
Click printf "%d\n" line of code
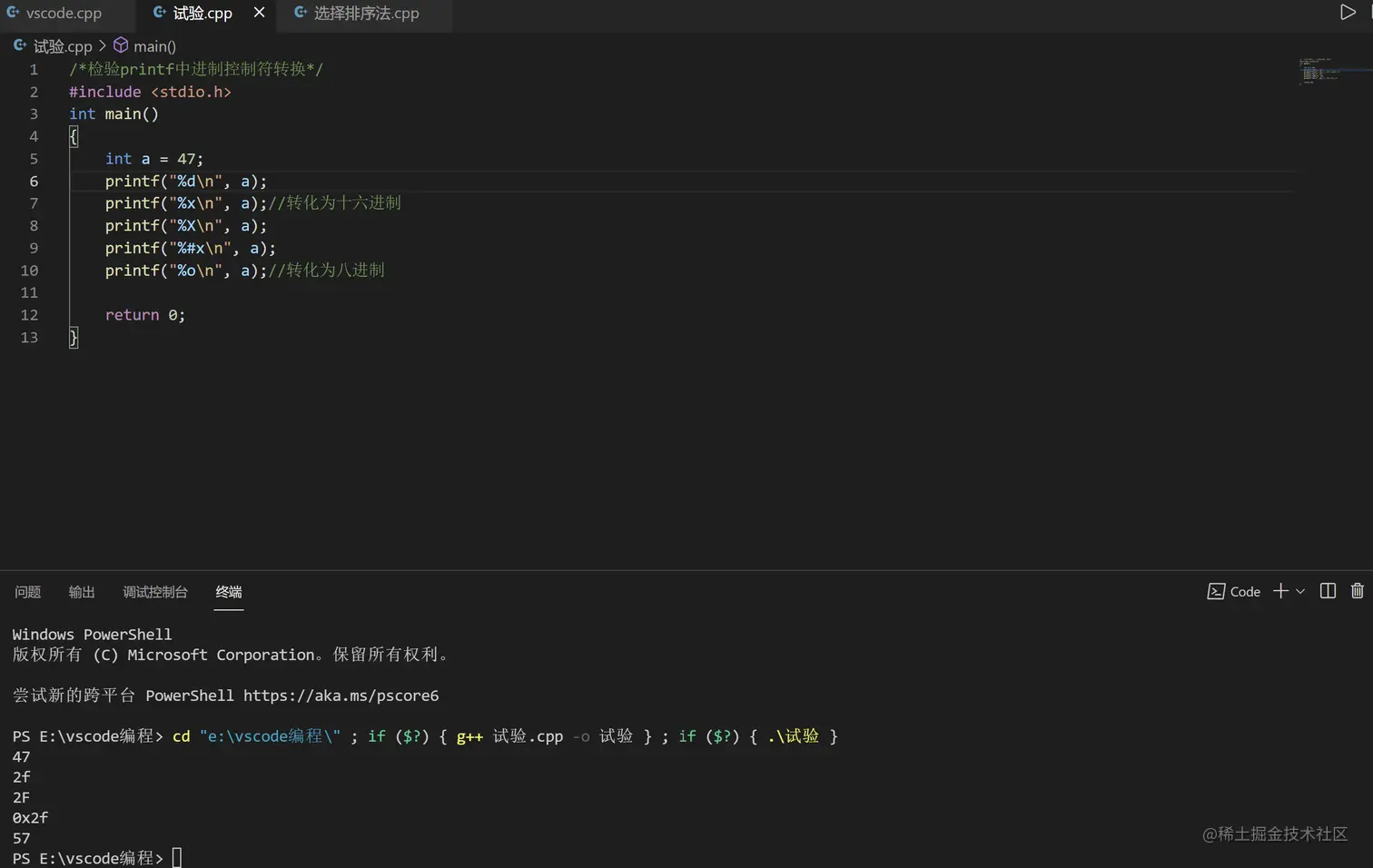[186, 181]
